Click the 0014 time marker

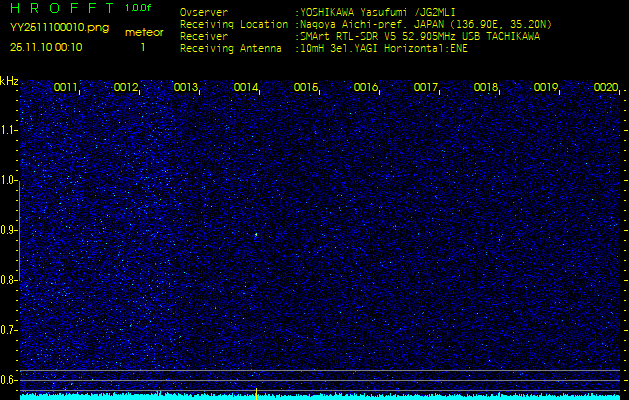(x=246, y=87)
